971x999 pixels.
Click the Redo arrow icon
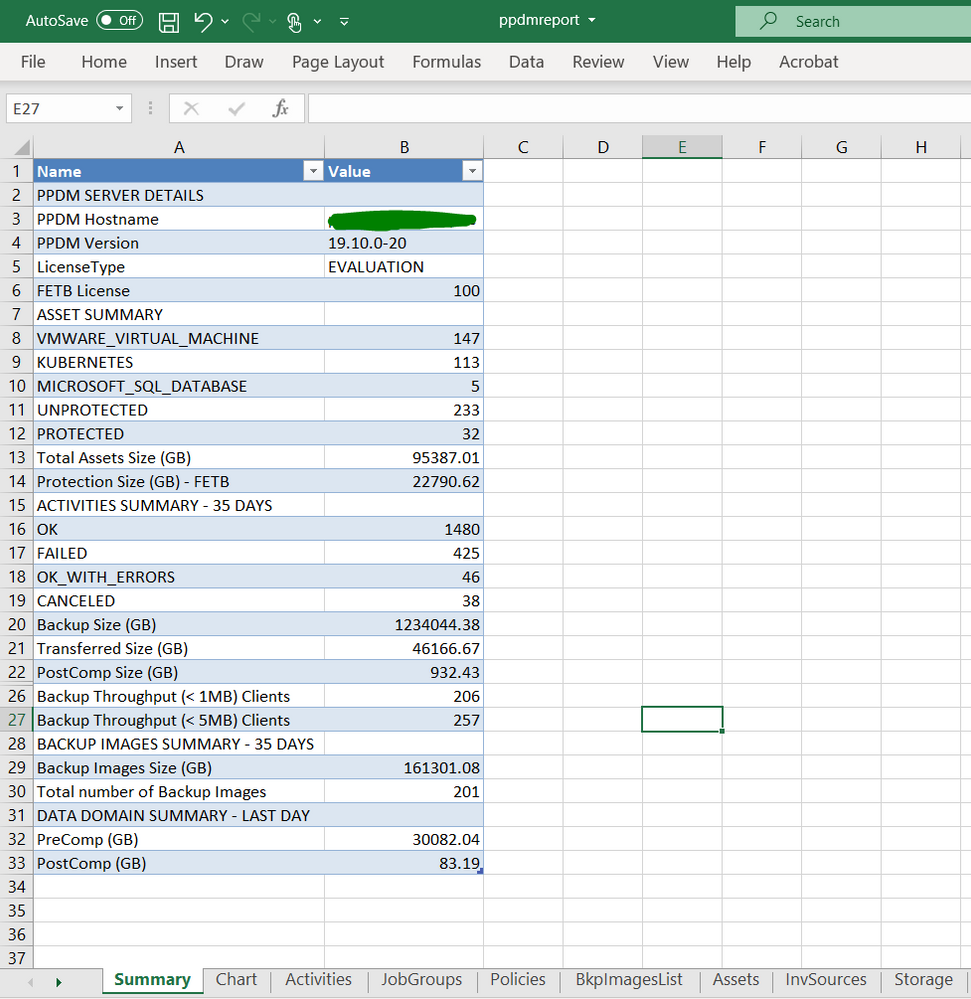251,22
